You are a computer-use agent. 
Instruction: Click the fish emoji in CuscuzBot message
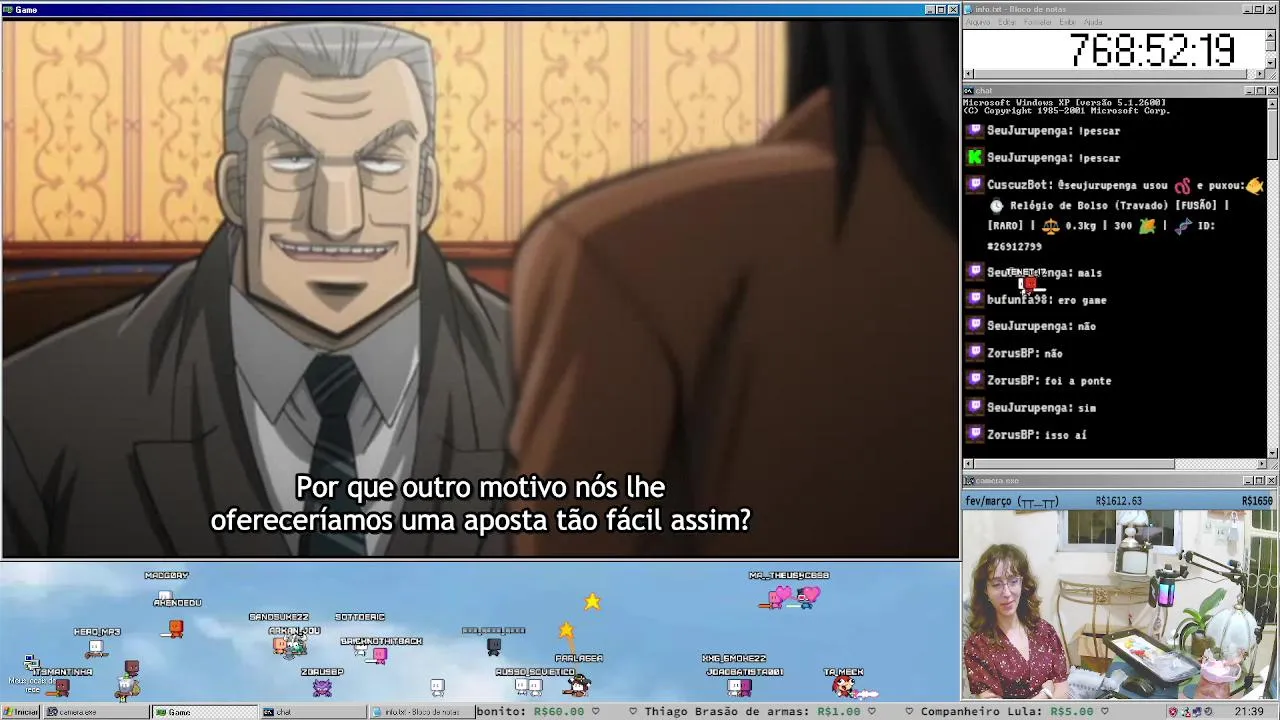click(1254, 185)
